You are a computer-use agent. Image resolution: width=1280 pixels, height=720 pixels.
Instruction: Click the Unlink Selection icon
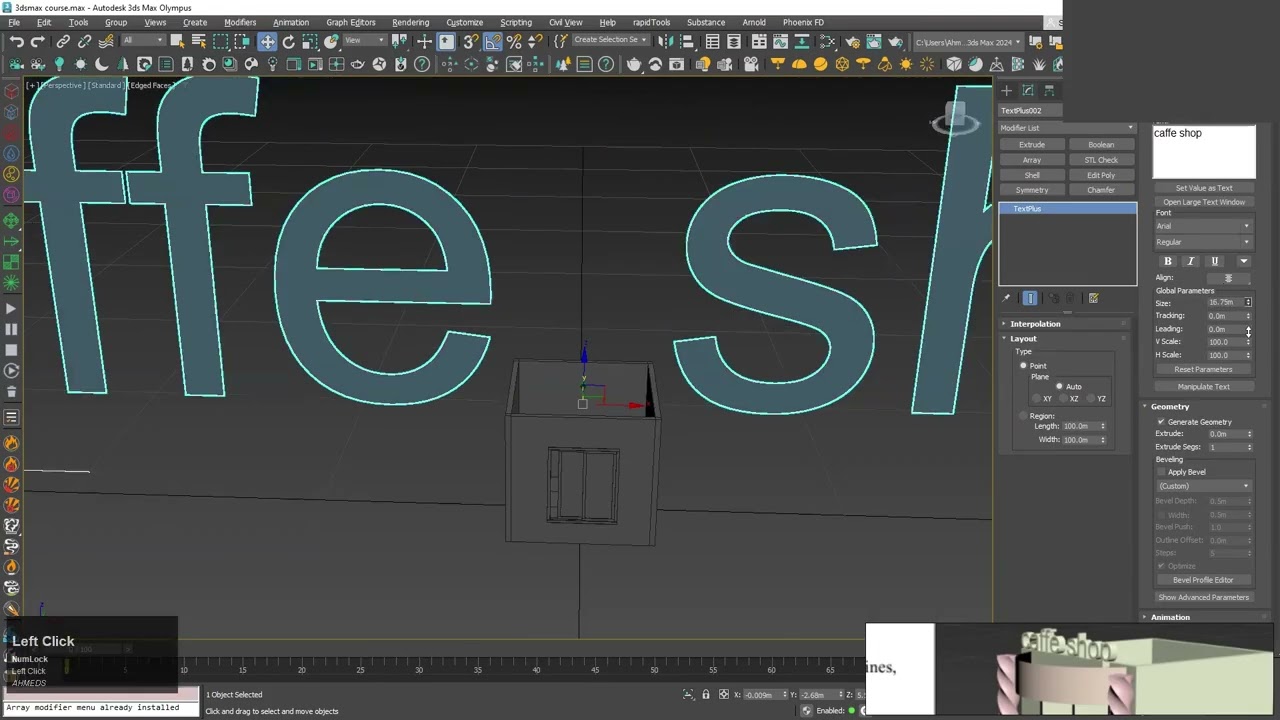click(84, 41)
